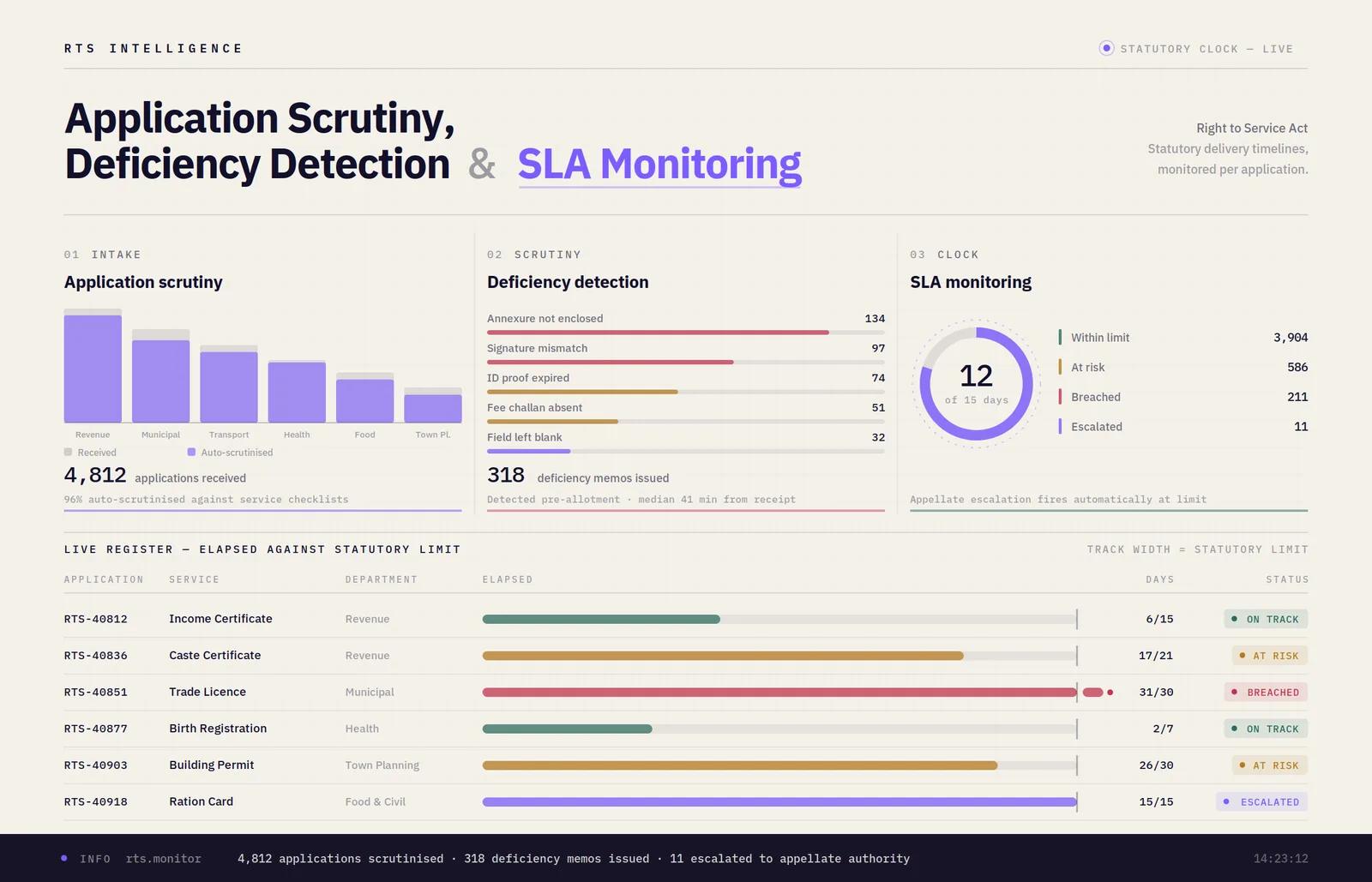Select the Food bar in intake chart
Image resolution: width=1372 pixels, height=882 pixels.
click(x=364, y=398)
